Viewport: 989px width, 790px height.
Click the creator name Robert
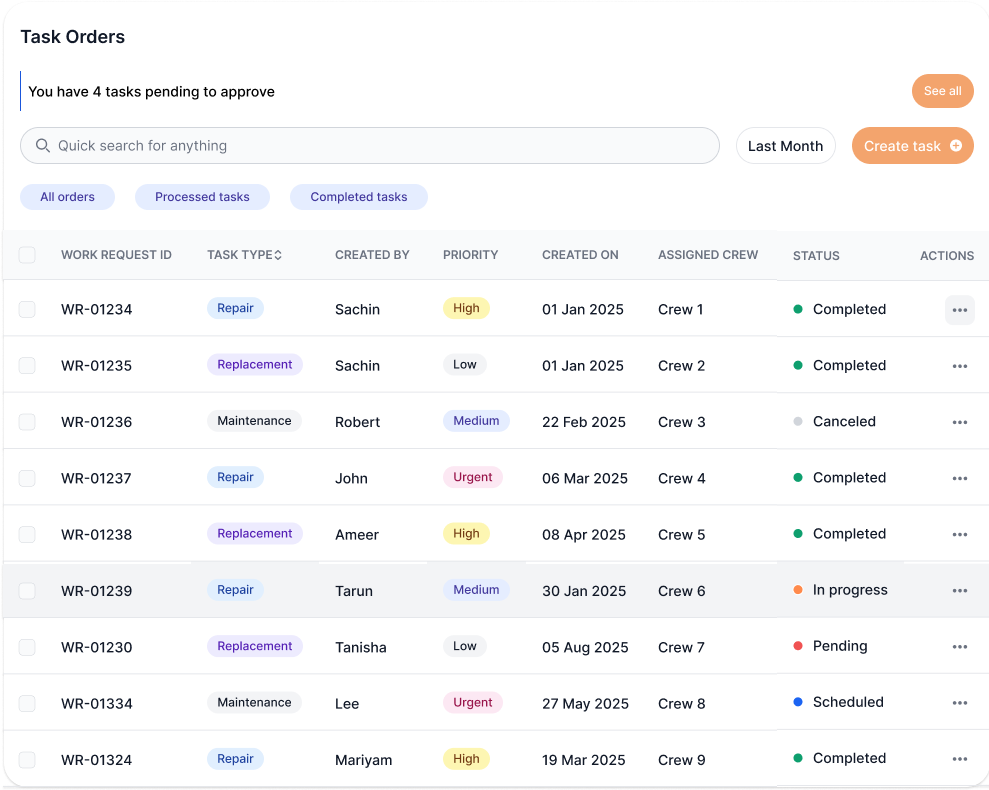[357, 422]
